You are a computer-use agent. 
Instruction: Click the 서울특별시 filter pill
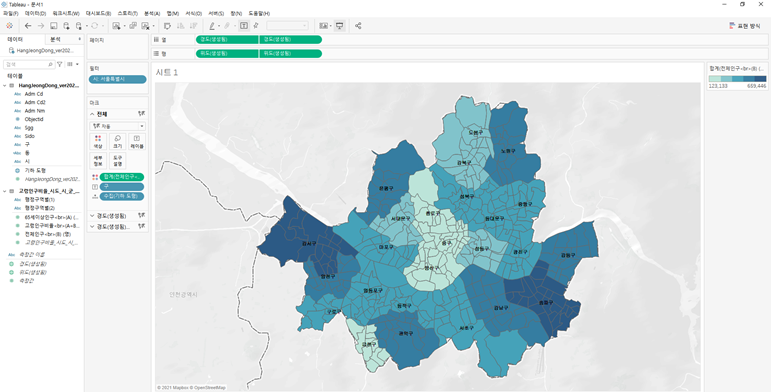tap(118, 79)
